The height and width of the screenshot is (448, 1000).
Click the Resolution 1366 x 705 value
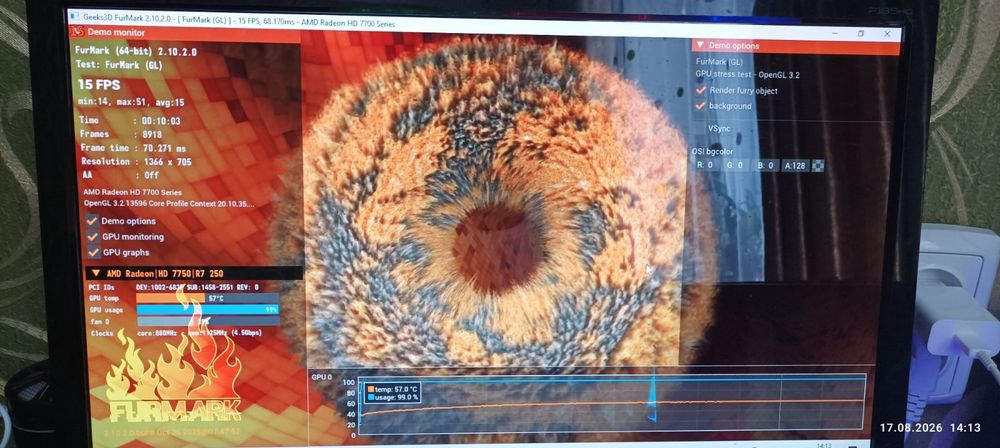pyautogui.click(x=166, y=162)
